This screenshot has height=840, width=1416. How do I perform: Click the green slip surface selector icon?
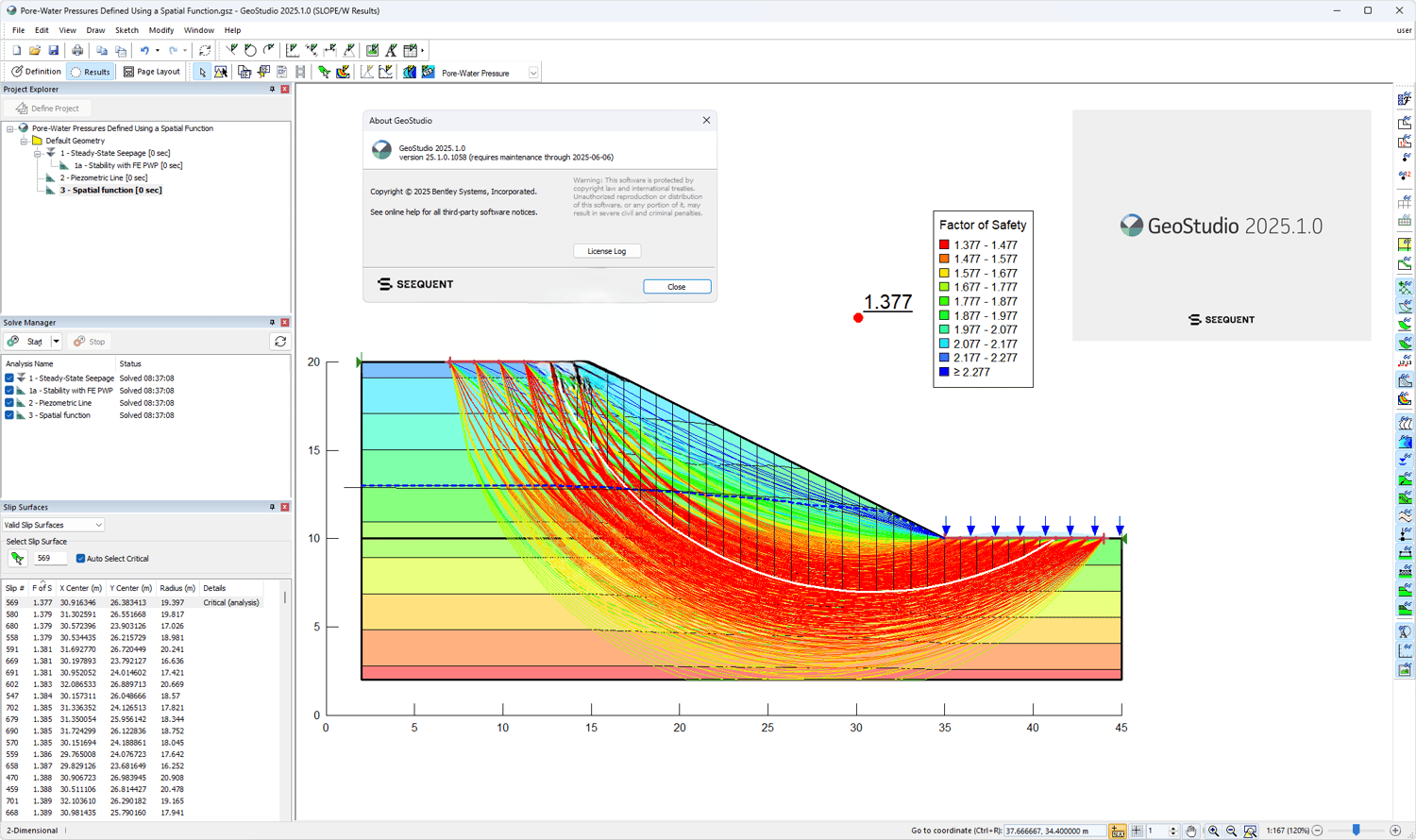pyautogui.click(x=17, y=559)
